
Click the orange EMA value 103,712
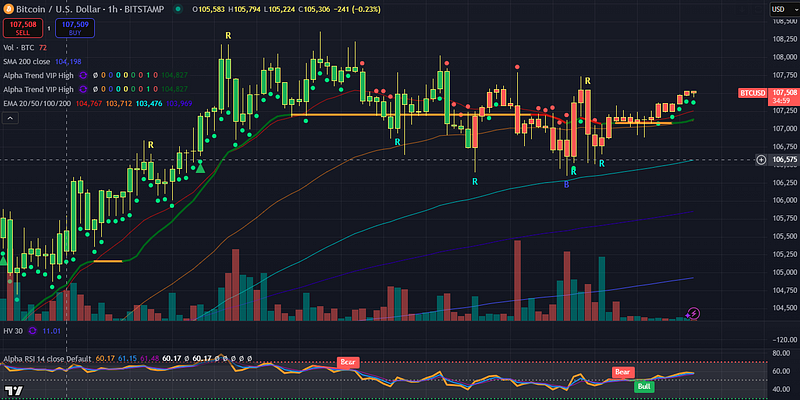coord(119,103)
